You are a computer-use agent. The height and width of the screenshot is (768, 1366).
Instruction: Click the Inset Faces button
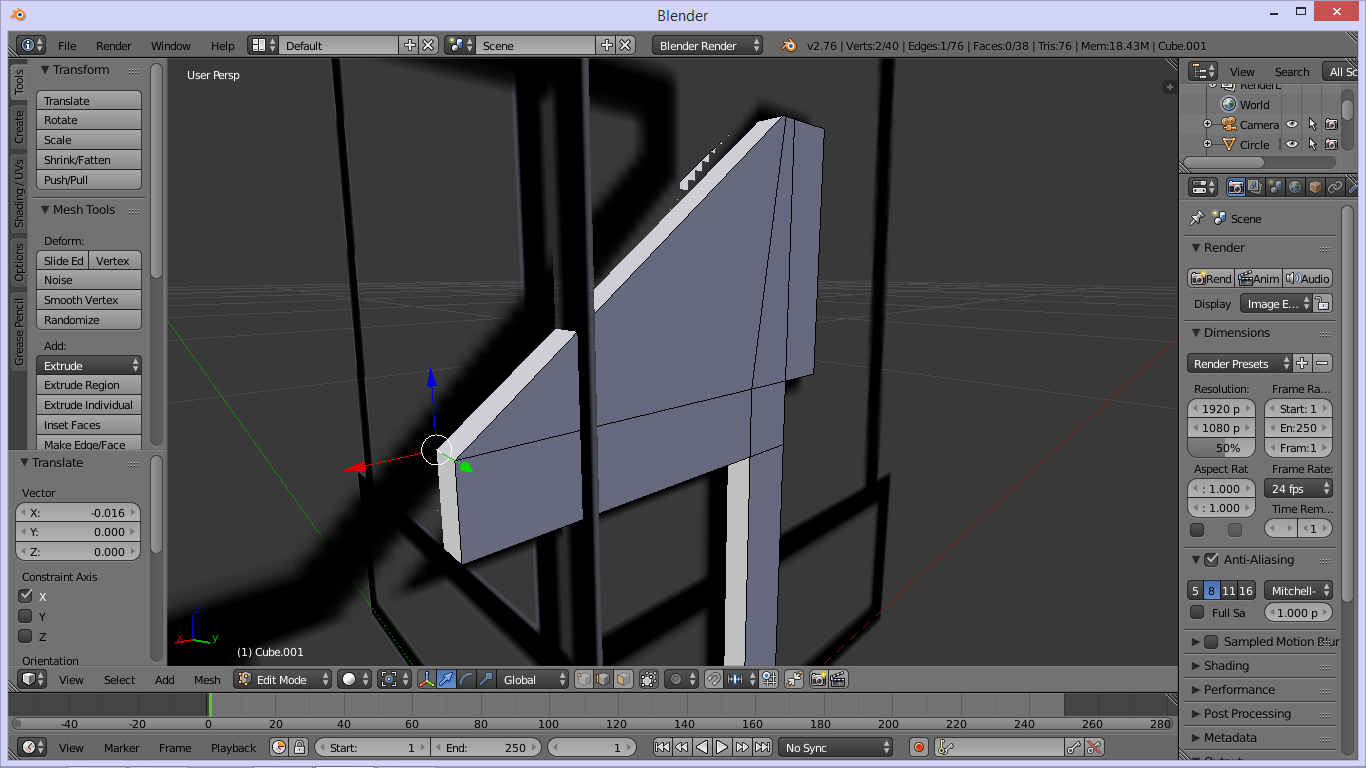tap(89, 425)
